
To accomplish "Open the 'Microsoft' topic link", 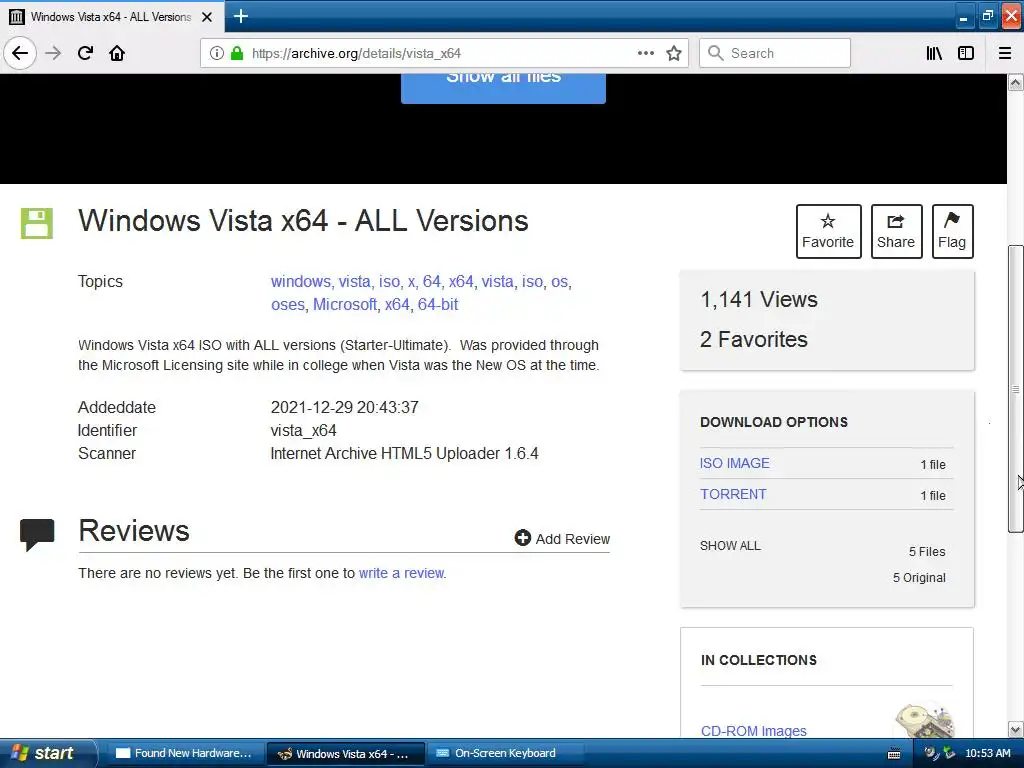I will [345, 304].
